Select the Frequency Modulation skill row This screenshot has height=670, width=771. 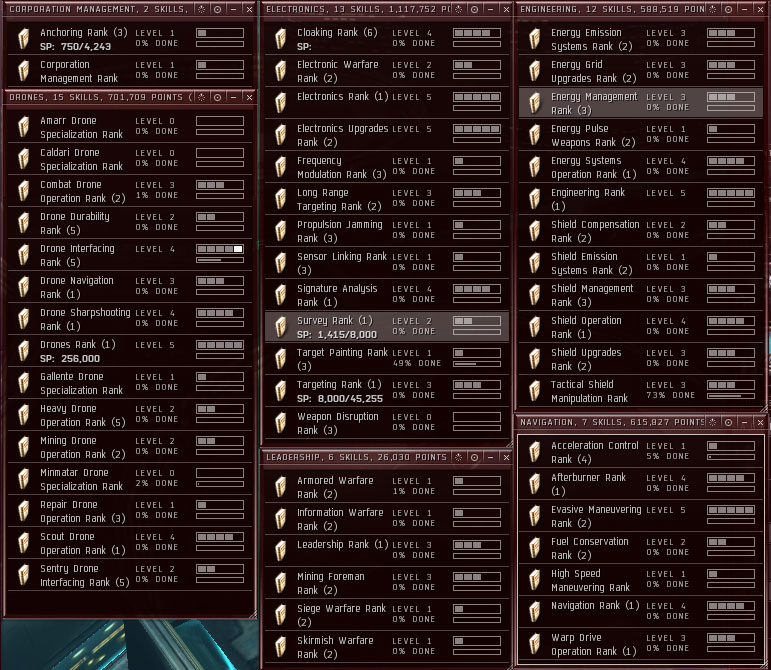[387, 167]
